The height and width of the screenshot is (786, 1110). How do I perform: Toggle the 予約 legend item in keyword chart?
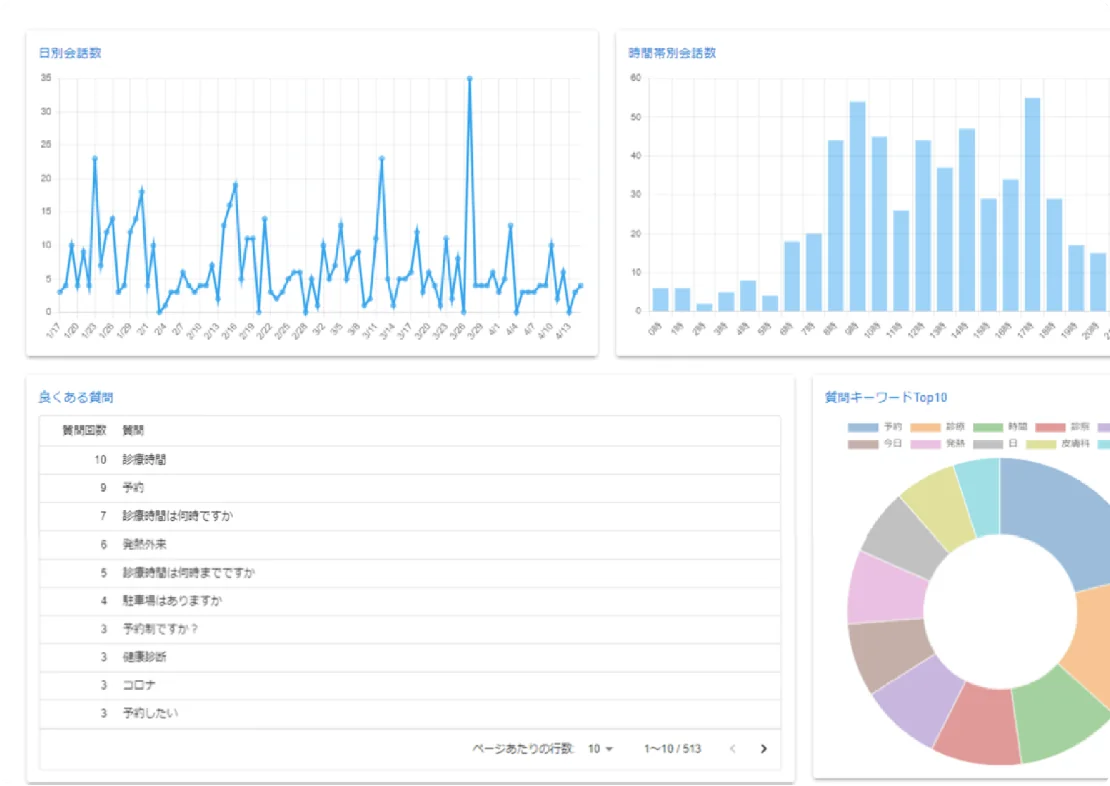876,427
